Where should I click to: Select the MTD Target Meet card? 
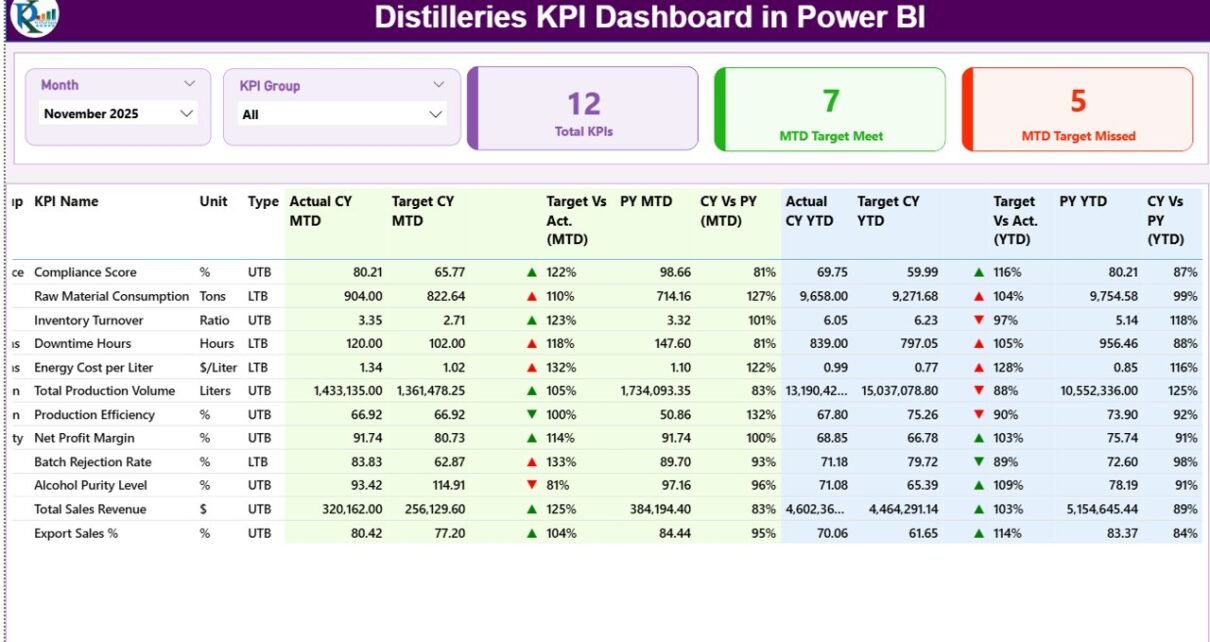point(830,109)
